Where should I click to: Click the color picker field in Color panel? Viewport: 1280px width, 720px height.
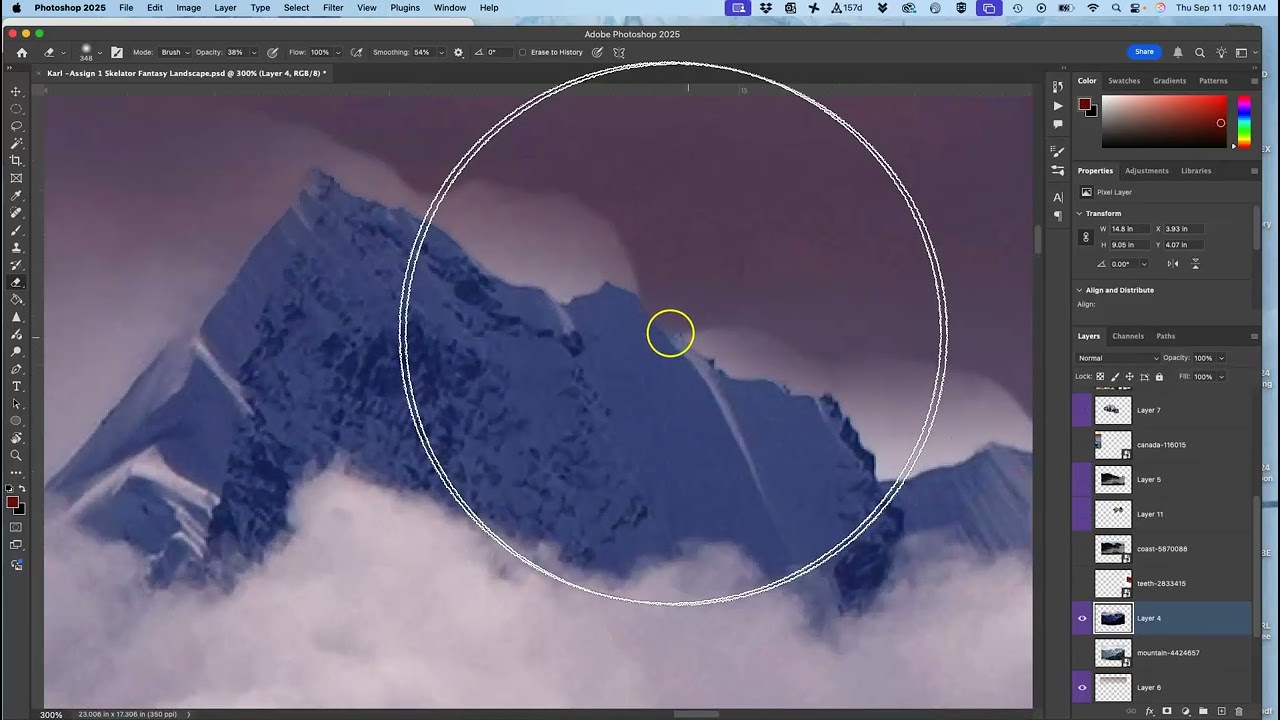click(x=1164, y=122)
